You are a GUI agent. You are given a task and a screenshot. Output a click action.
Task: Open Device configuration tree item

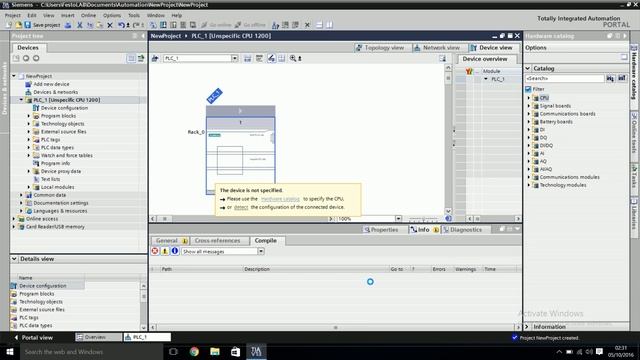(x=64, y=108)
